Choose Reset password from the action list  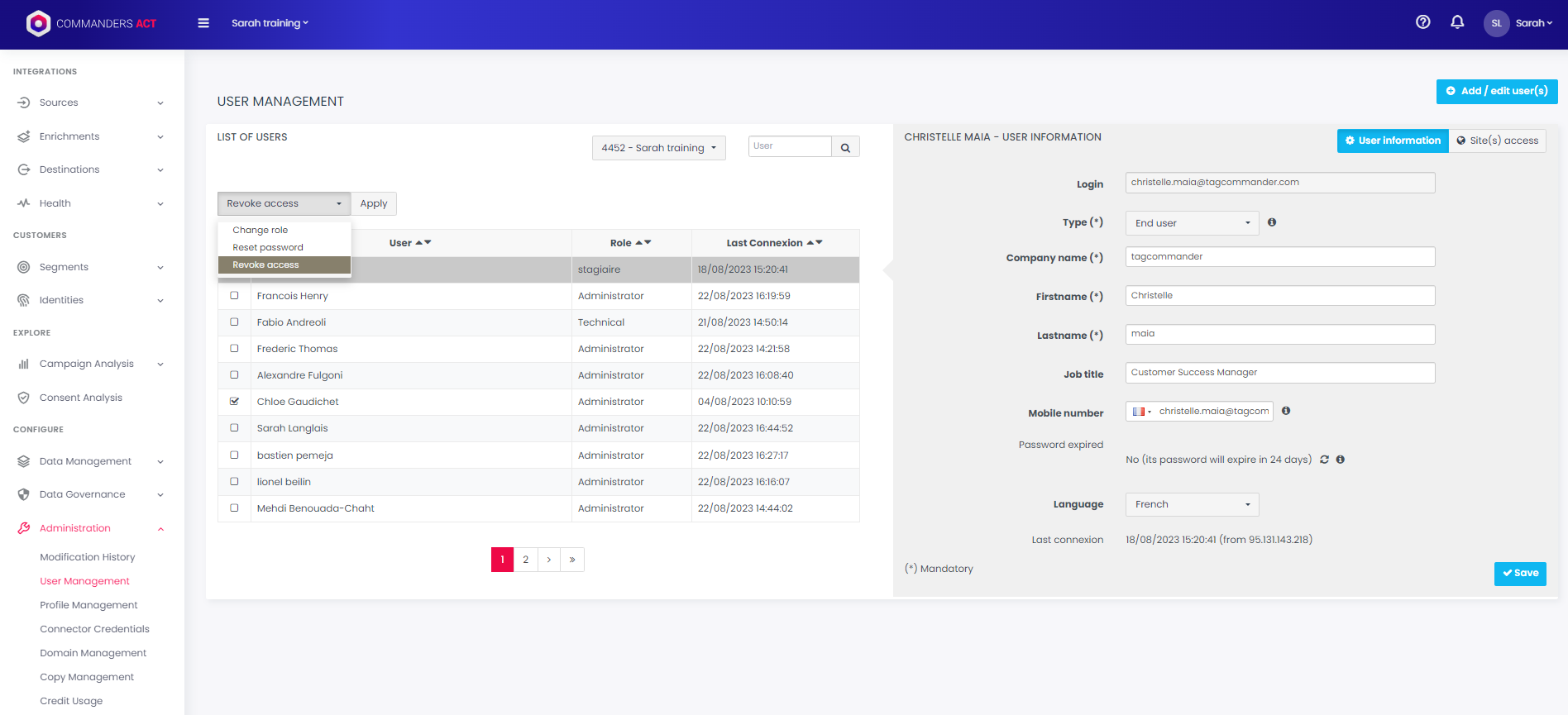point(268,247)
